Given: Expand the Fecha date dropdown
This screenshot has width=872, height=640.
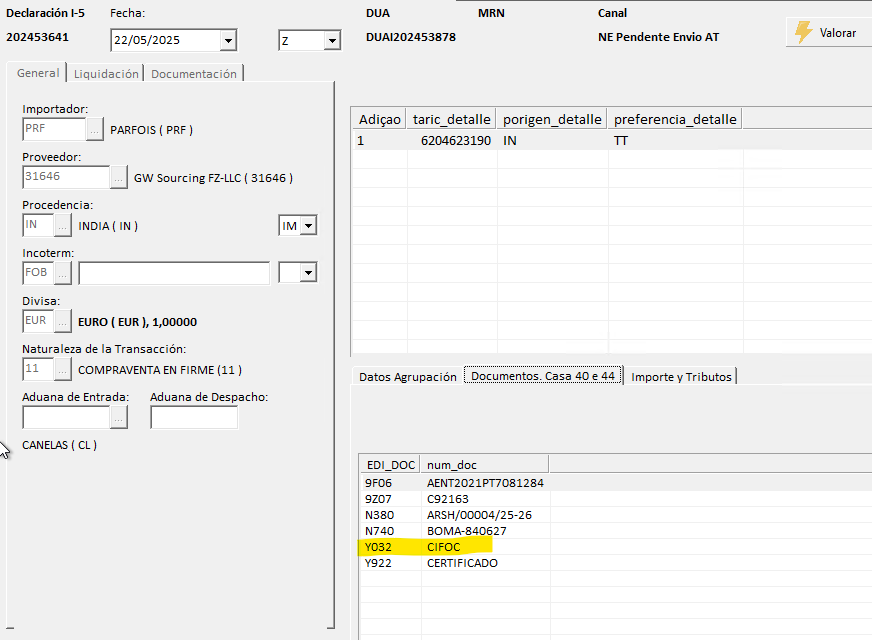Looking at the screenshot, I should [228, 41].
